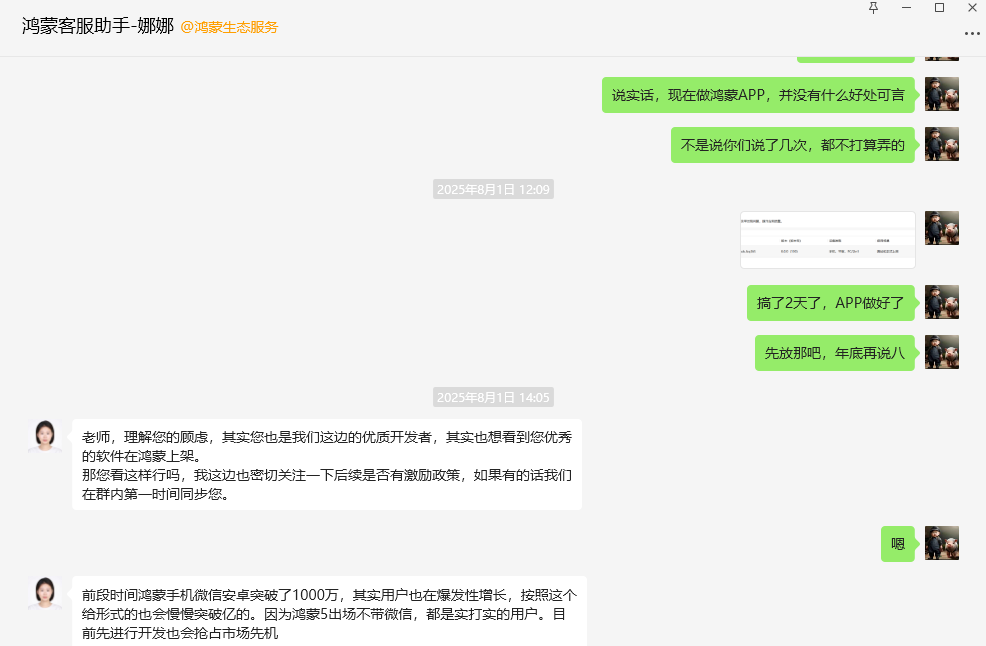This screenshot has width=986, height=646.
Task: Open sender avatar next to image message
Action: [x=941, y=228]
